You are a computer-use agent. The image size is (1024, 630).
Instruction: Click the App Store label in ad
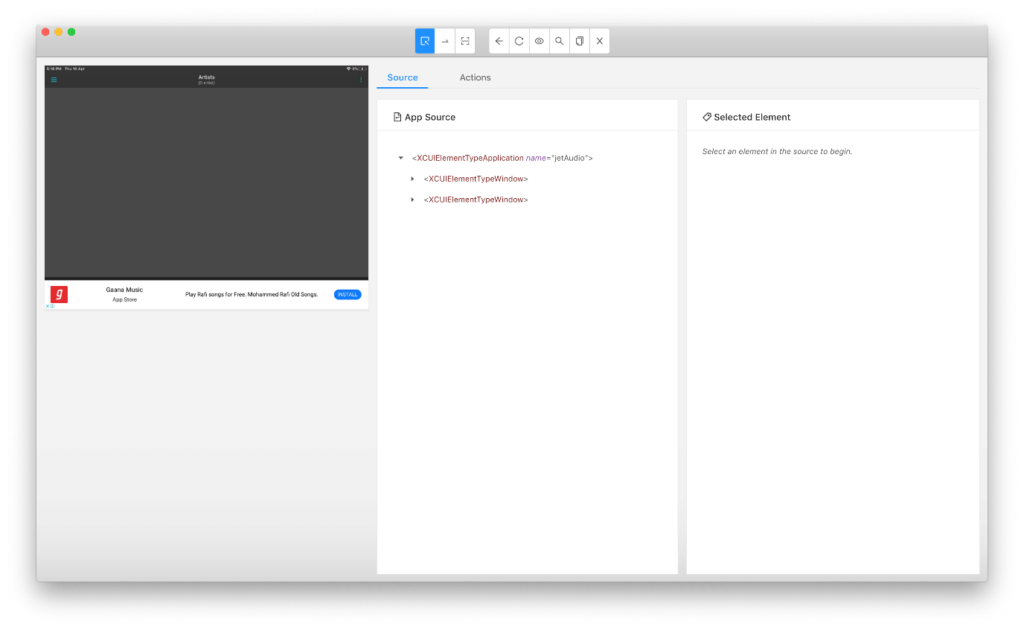point(125,300)
